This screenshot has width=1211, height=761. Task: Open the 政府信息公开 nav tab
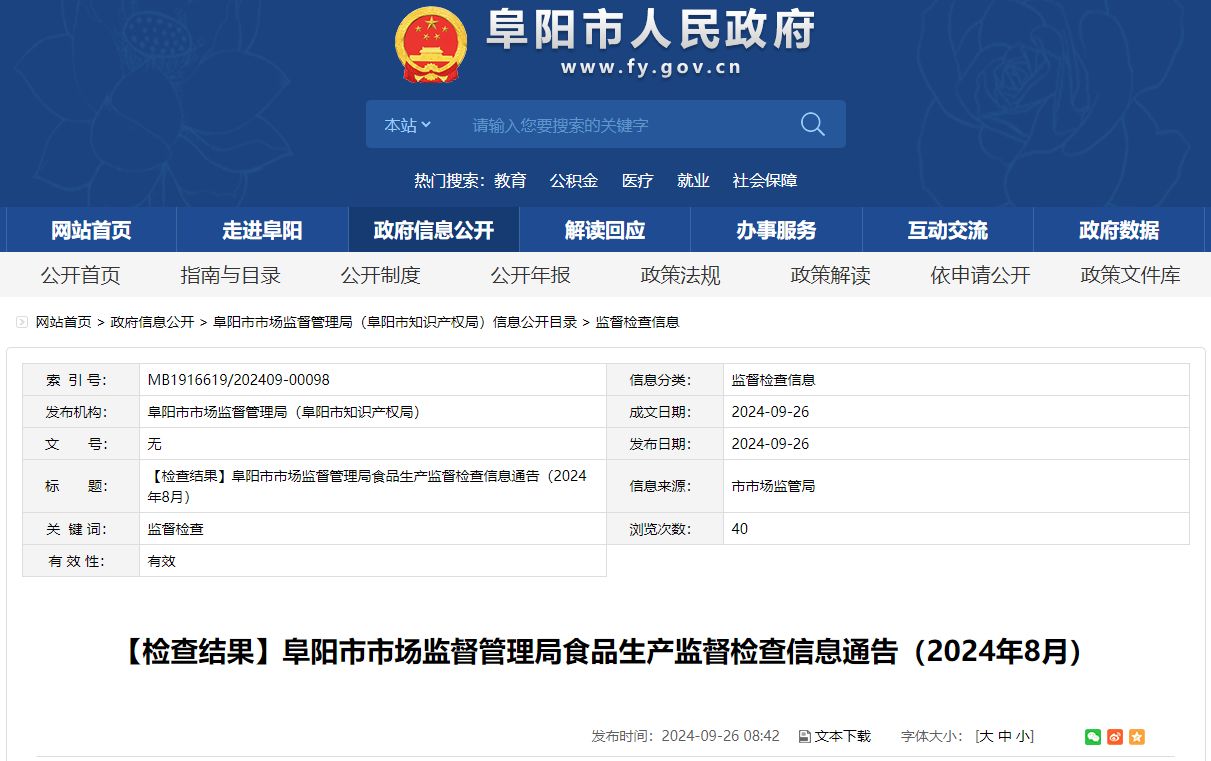(434, 230)
